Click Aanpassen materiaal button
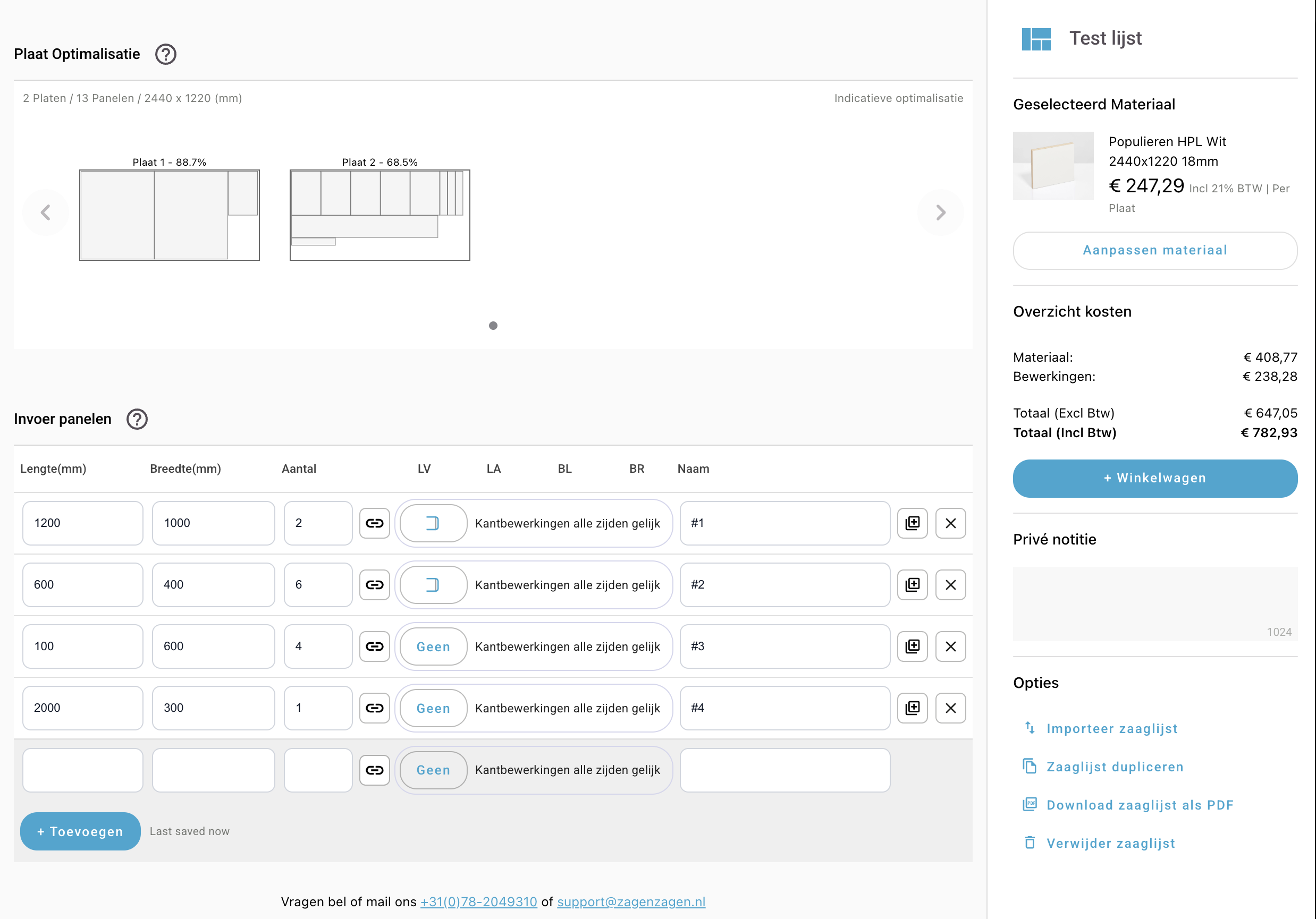Image resolution: width=1316 pixels, height=919 pixels. point(1154,250)
